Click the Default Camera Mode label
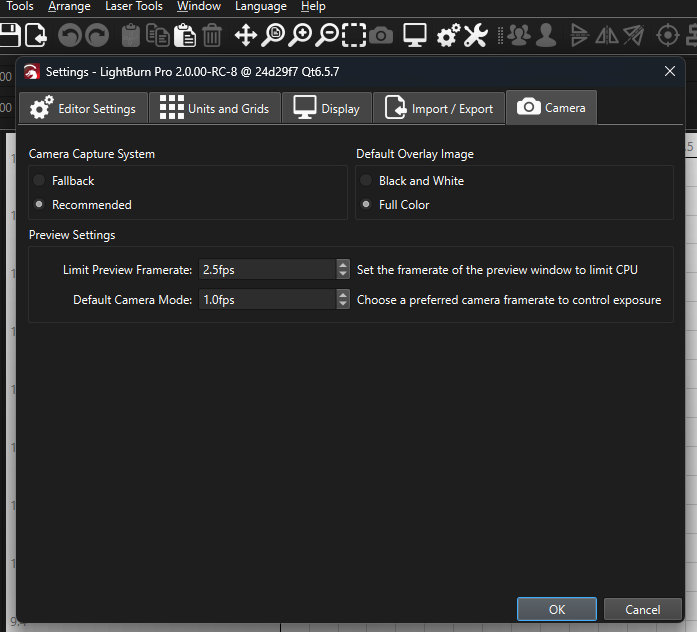This screenshot has height=632, width=697. [132, 300]
